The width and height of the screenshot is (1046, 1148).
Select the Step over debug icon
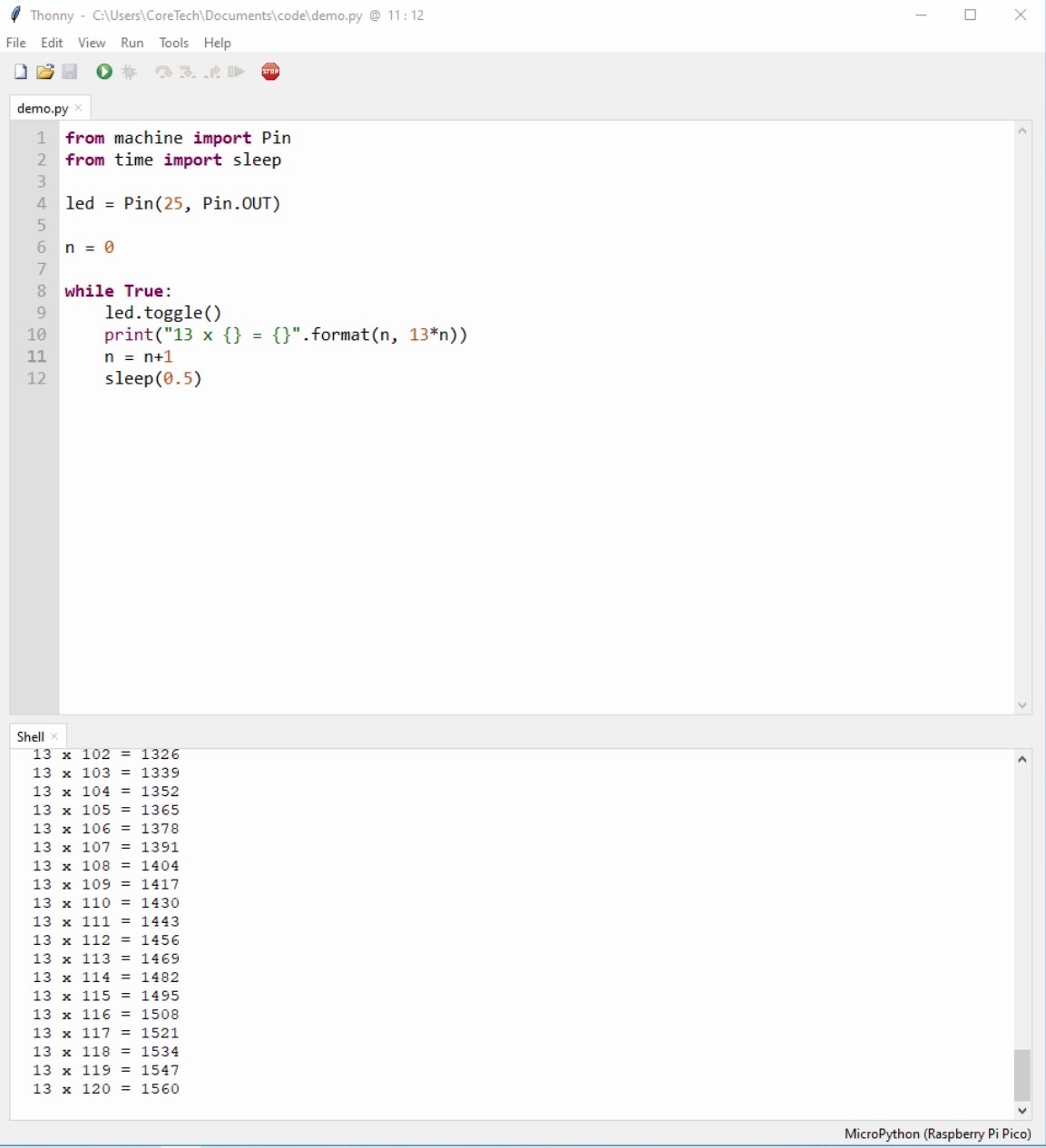click(162, 72)
